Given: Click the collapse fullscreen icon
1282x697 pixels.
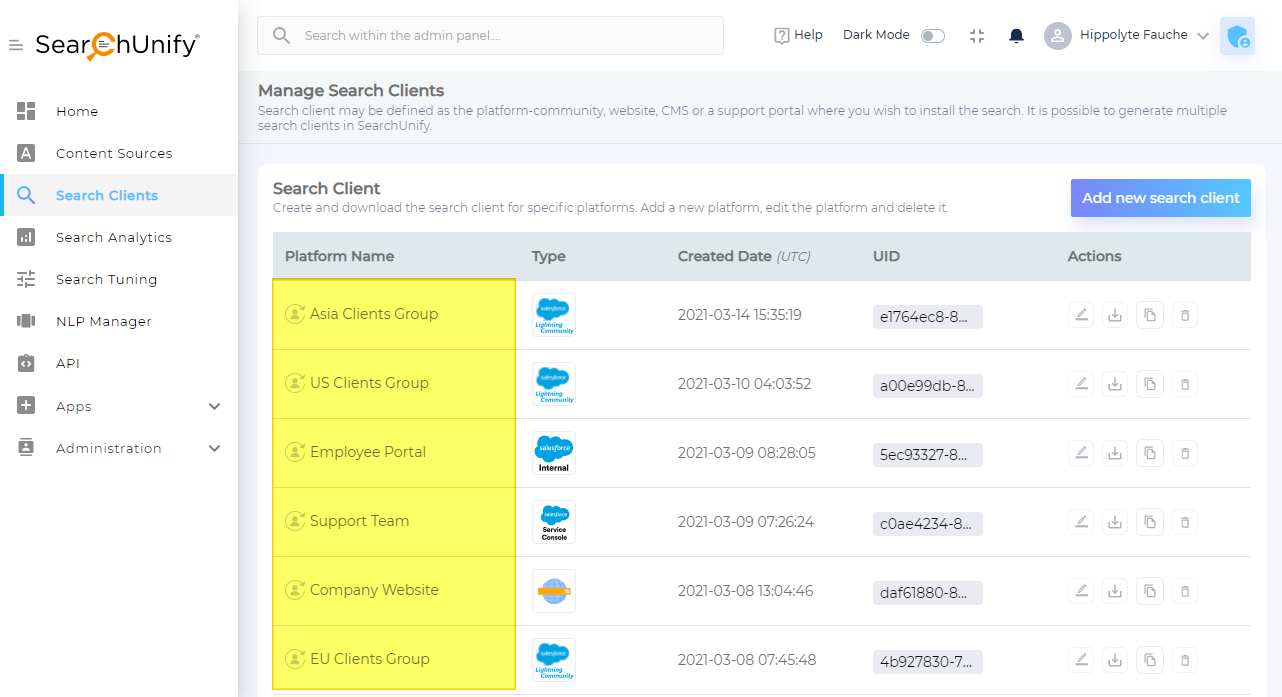Looking at the screenshot, I should click(977, 36).
